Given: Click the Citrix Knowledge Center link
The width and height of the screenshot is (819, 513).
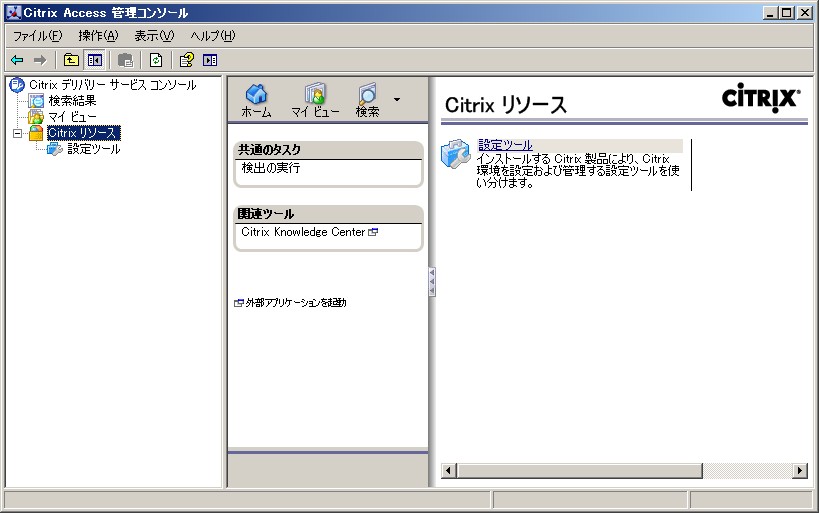Looking at the screenshot, I should [303, 232].
